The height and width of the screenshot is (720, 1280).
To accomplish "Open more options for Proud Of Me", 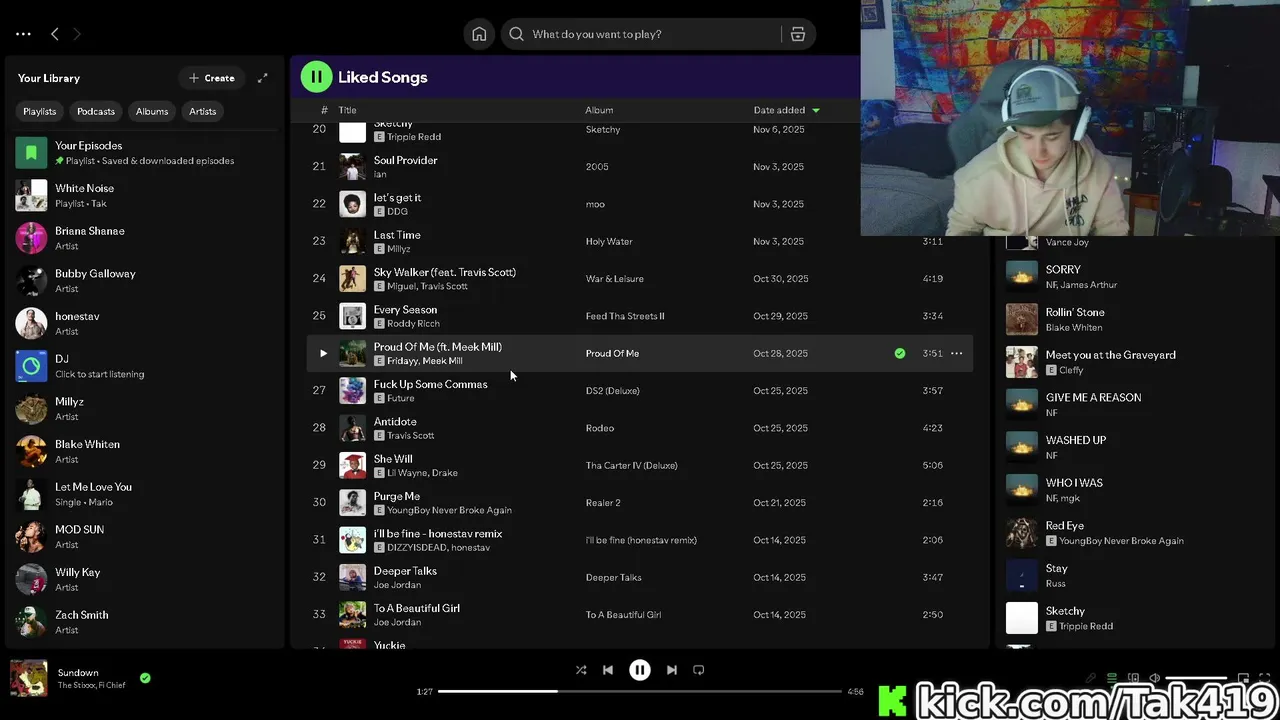I will 957,353.
